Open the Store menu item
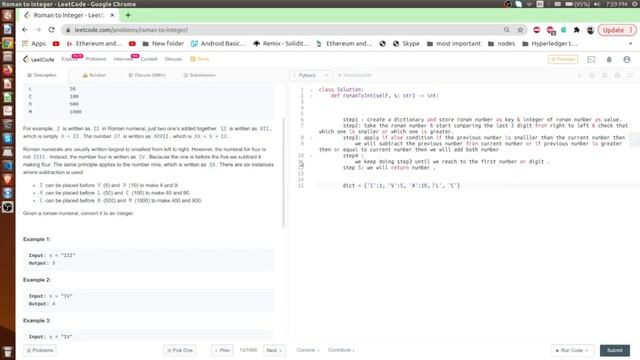 tap(200, 59)
